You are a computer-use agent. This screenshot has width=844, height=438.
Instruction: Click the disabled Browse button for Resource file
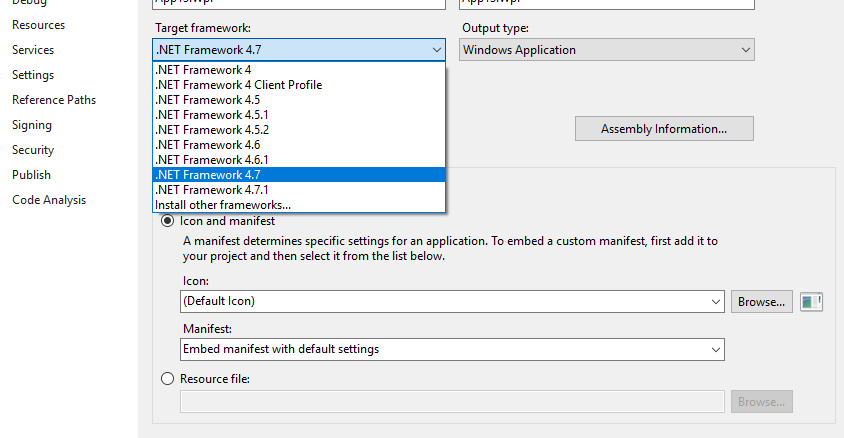[x=762, y=402]
